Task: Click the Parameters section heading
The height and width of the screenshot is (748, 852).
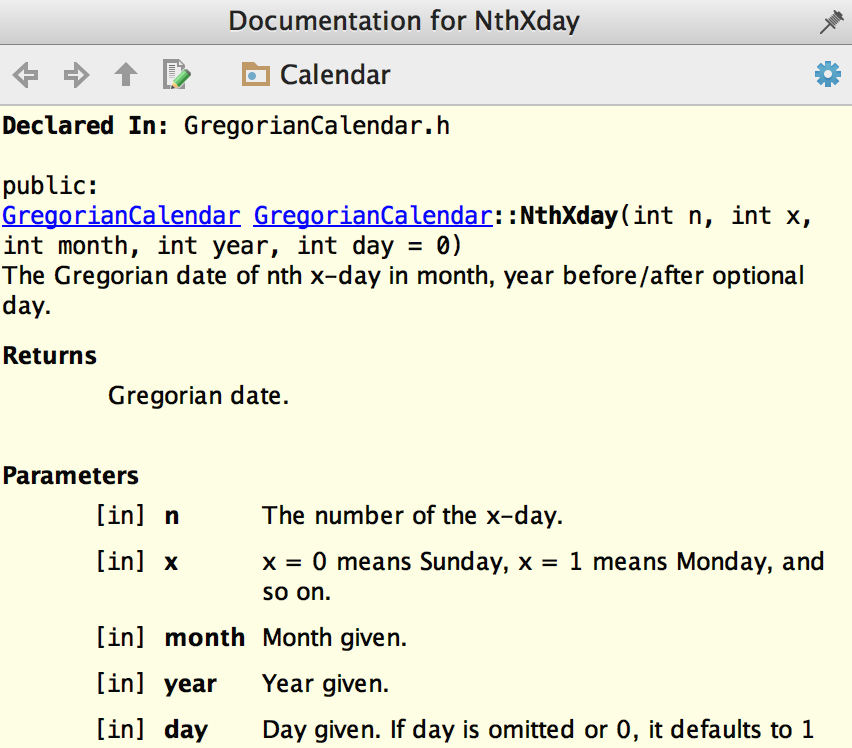Action: (x=71, y=476)
